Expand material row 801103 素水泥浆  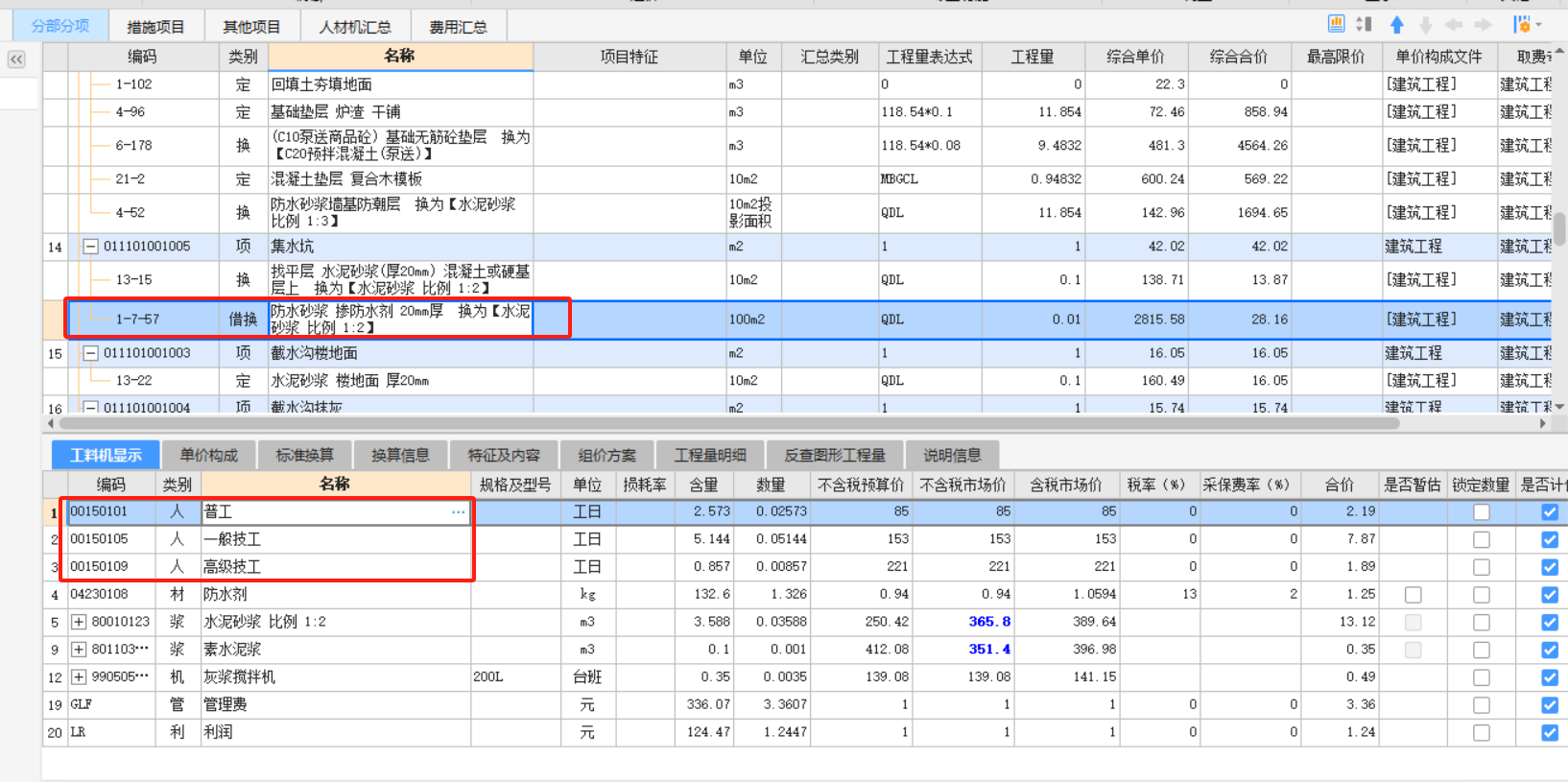coord(79,650)
